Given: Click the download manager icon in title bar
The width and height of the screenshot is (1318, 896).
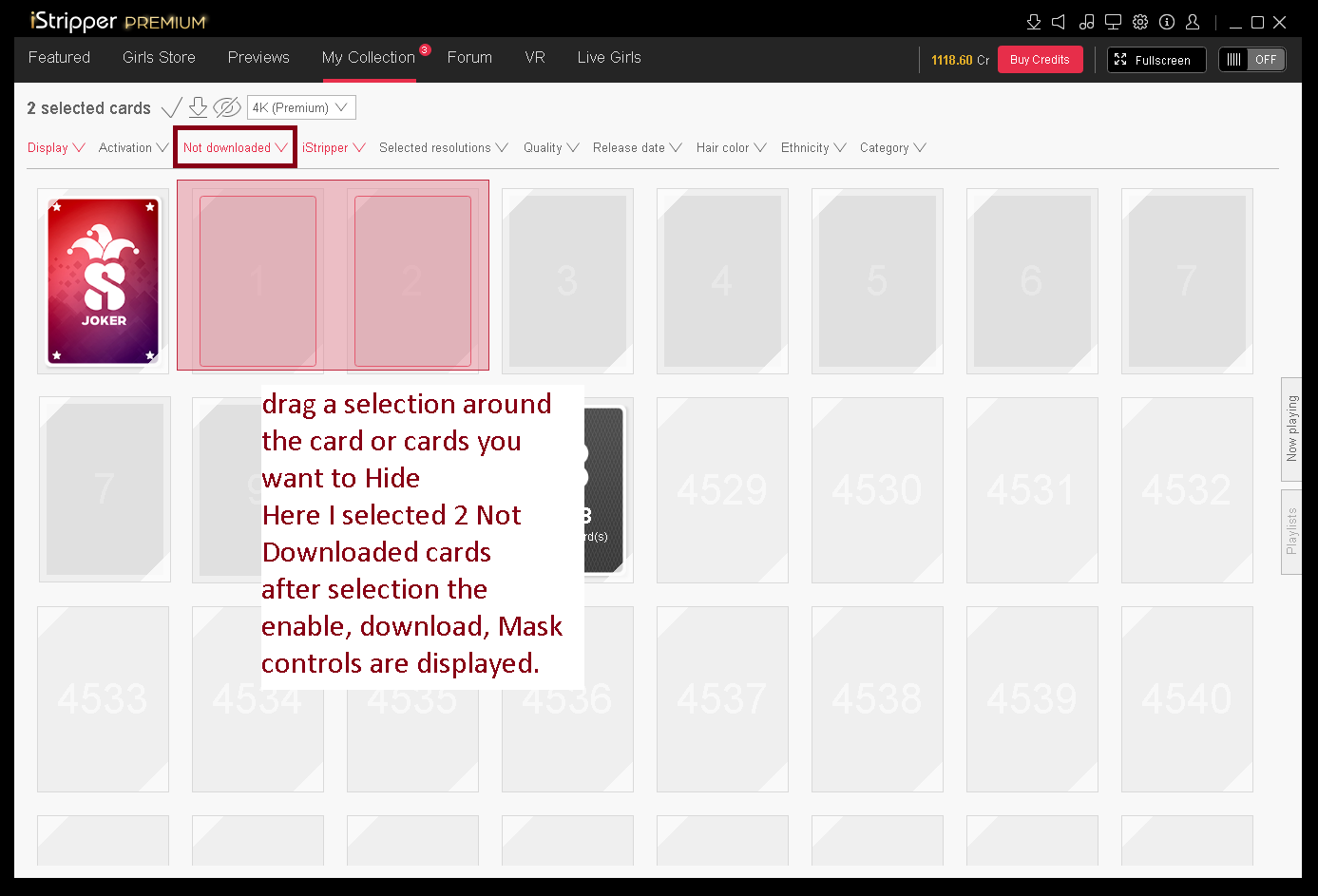Looking at the screenshot, I should pyautogui.click(x=1034, y=22).
